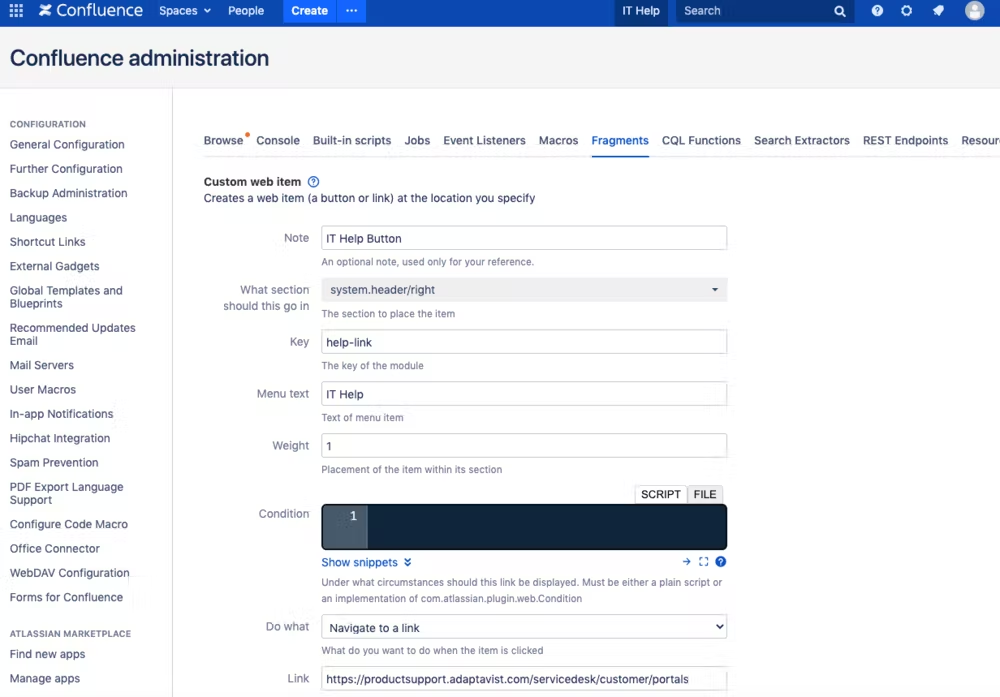The height and width of the screenshot is (697, 1000).
Task: Open Global Templates and Blueprints
Action: (66, 297)
